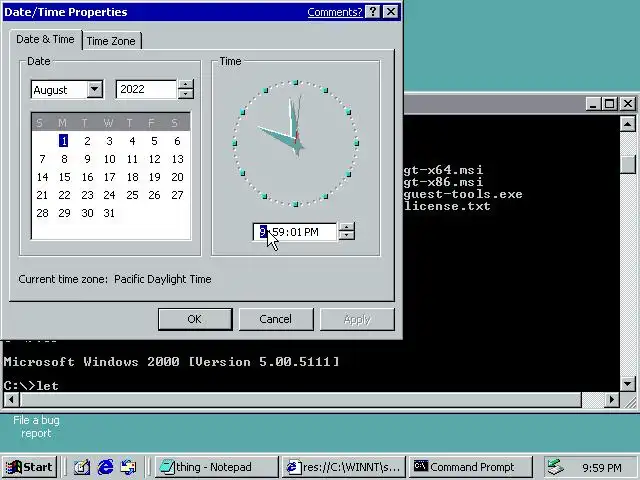Select day 10 in the calendar
This screenshot has height=480, width=640.
(x=109, y=159)
